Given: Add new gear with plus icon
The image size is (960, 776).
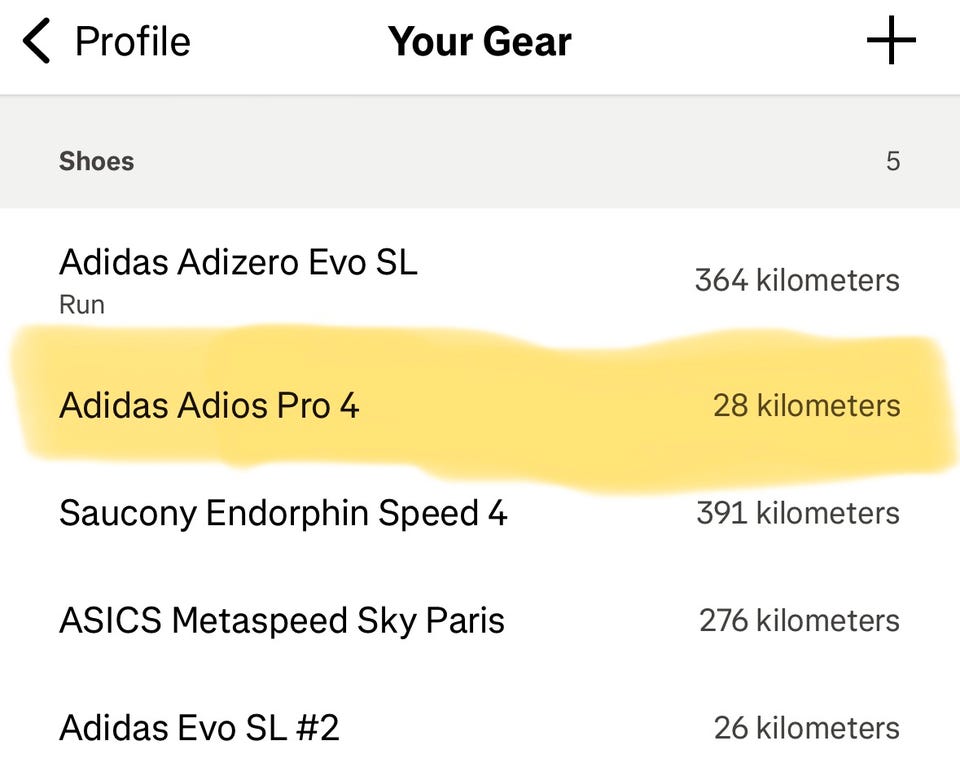Looking at the screenshot, I should point(891,42).
